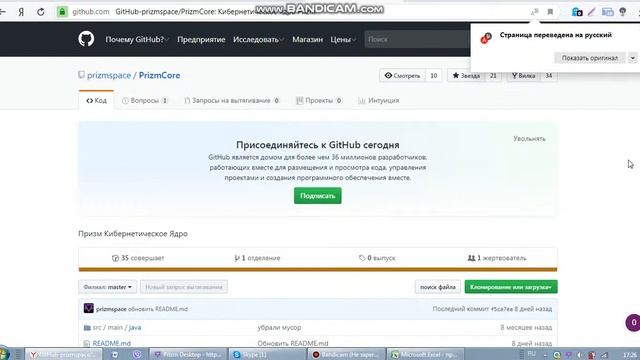
Task: Open the tab panel extension icon
Action: (607, 12)
